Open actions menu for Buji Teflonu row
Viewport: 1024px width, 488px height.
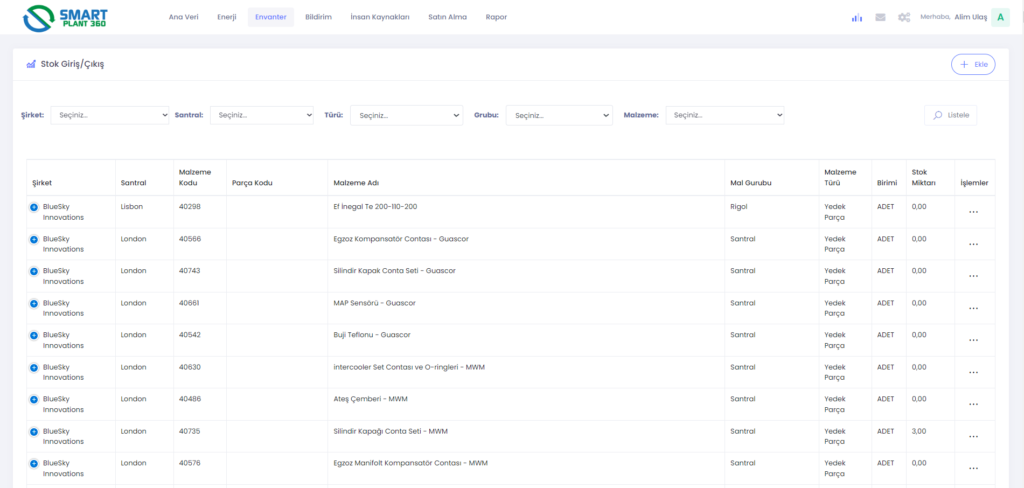(973, 340)
